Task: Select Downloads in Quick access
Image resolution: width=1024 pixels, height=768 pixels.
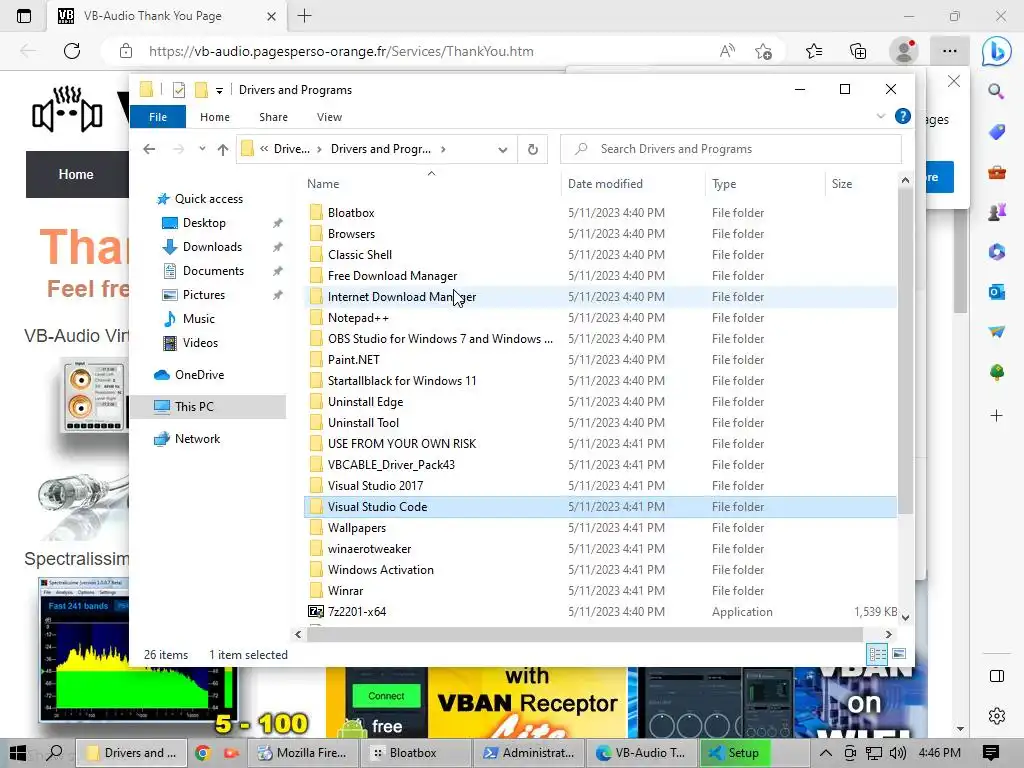Action: (x=212, y=247)
